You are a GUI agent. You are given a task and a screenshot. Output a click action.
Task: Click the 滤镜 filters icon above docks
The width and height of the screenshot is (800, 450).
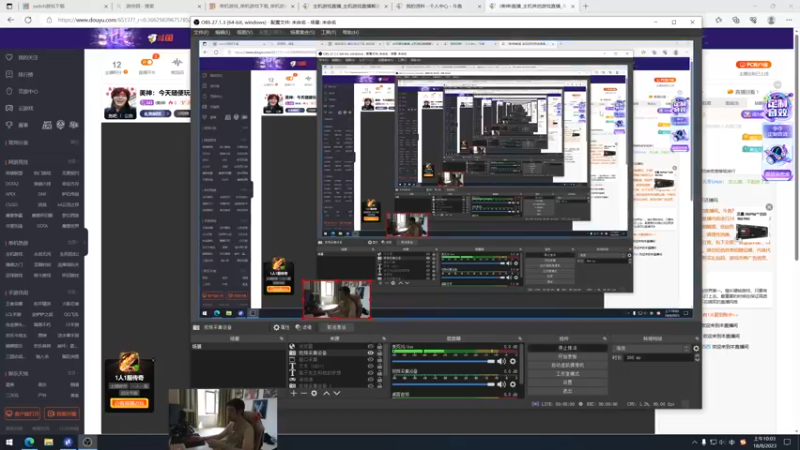pos(304,328)
